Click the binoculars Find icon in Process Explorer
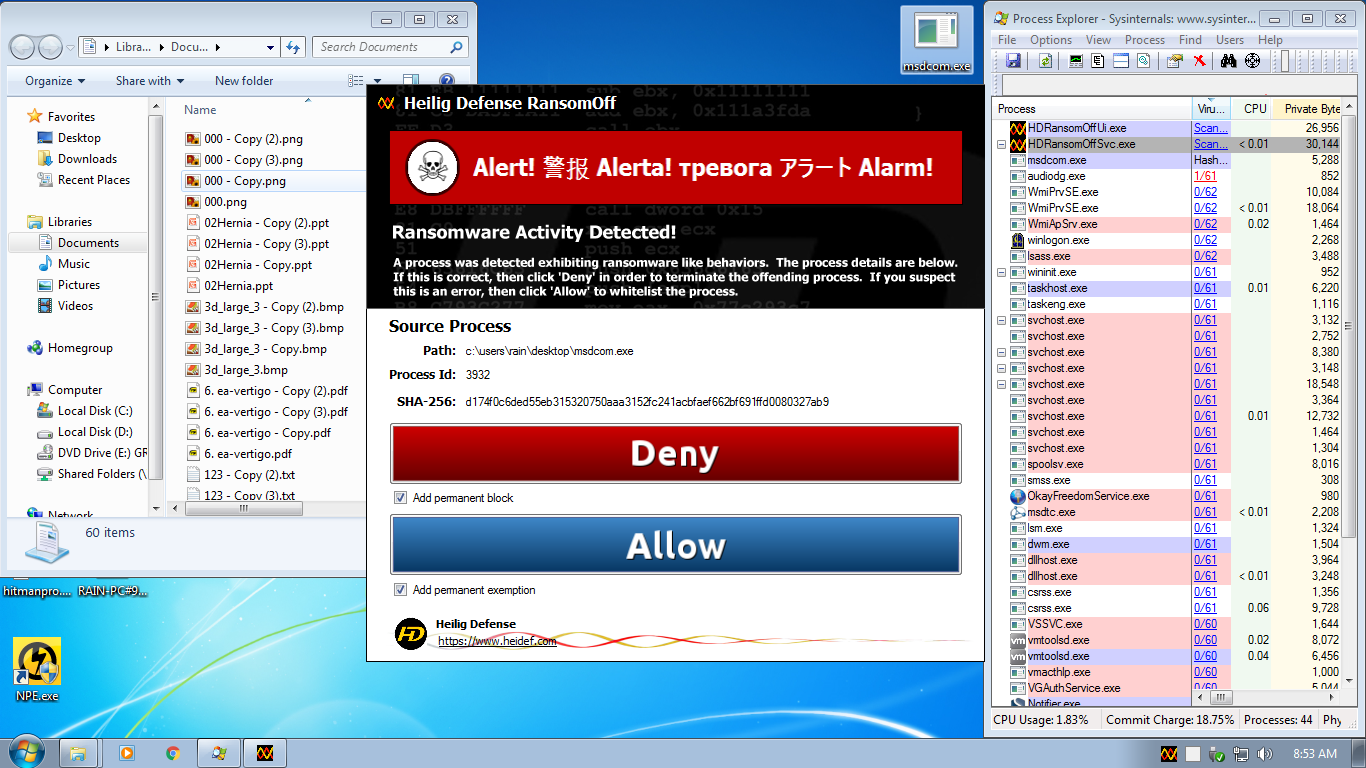 tap(1229, 61)
